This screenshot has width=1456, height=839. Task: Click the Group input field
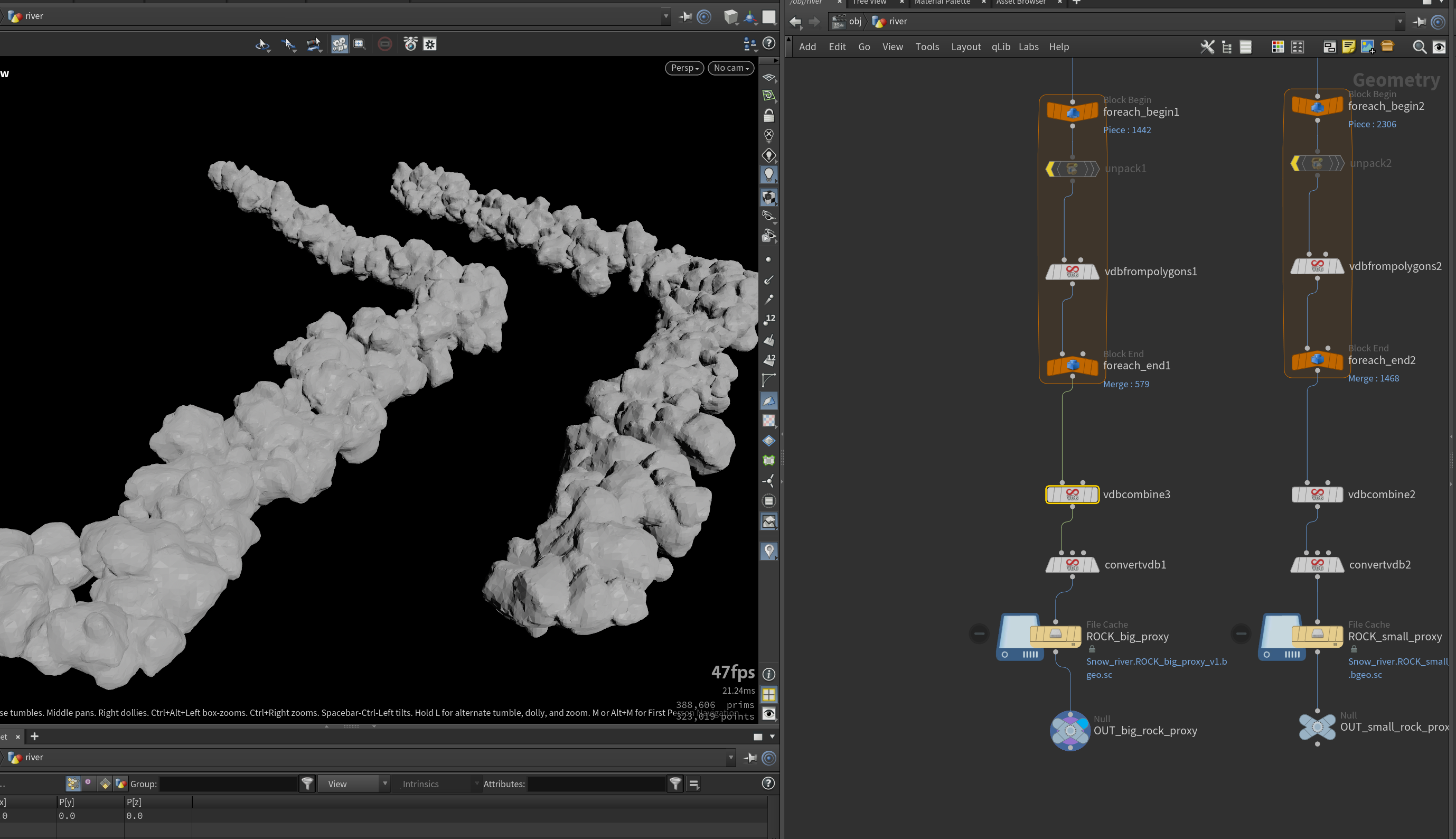coord(228,784)
